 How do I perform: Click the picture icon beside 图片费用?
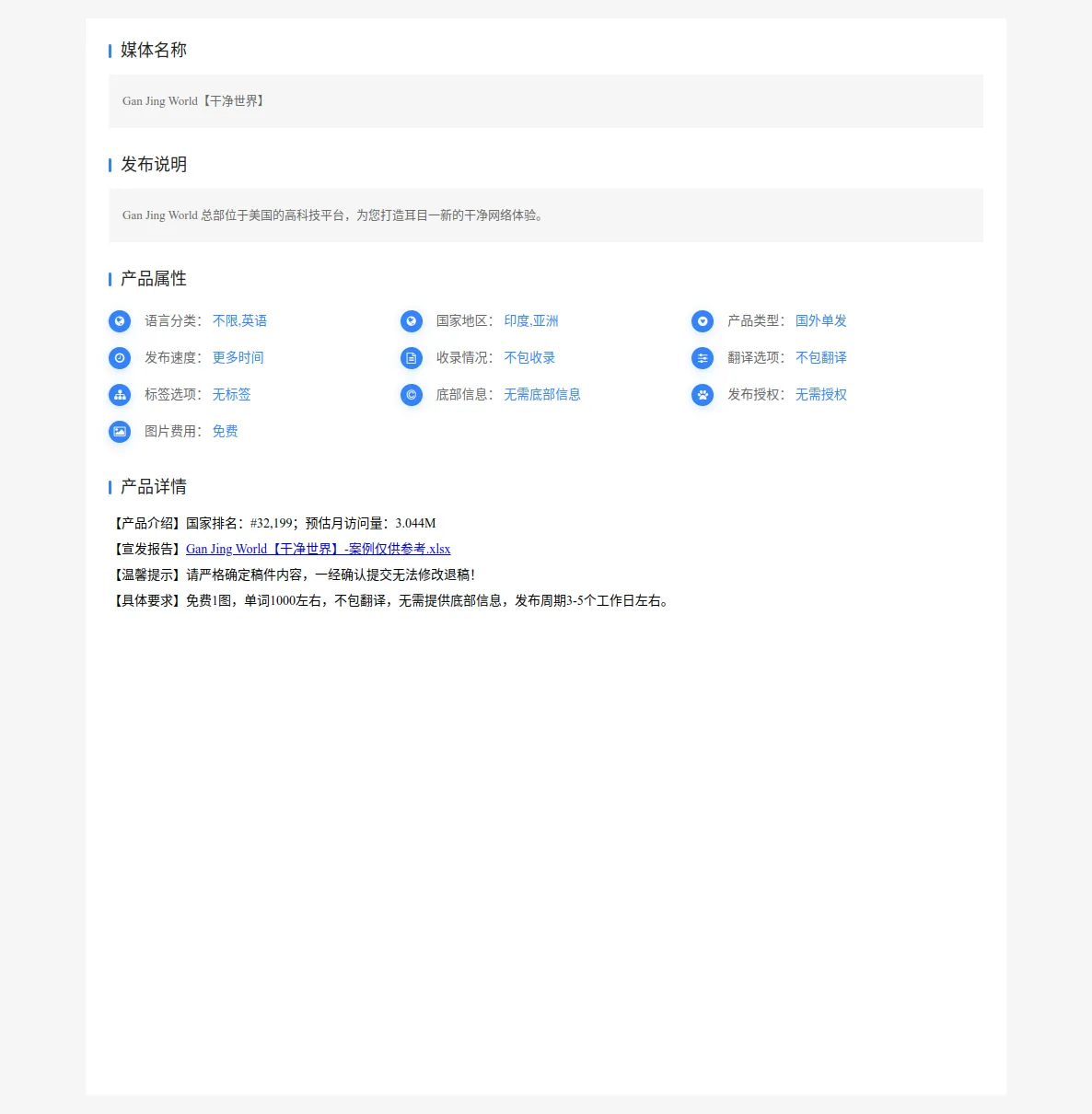(x=120, y=432)
